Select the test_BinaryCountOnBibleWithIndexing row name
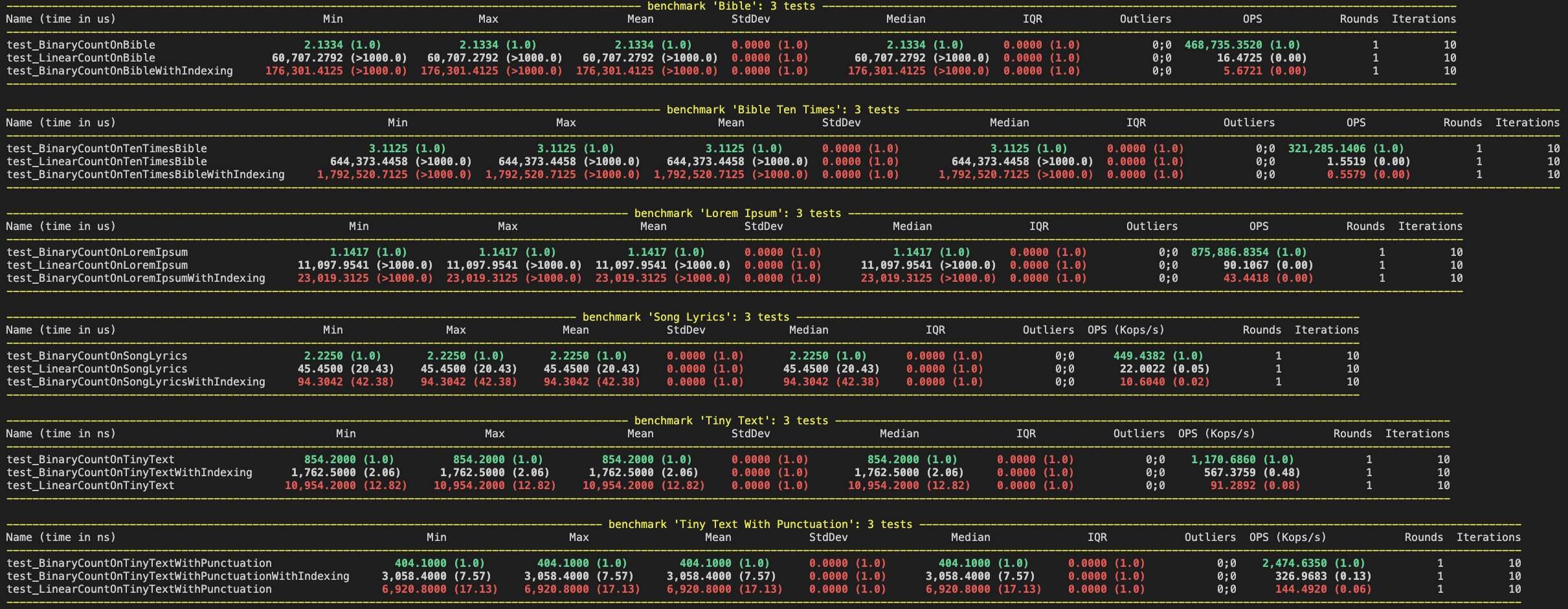This screenshot has width=1568, height=609. pyautogui.click(x=120, y=71)
